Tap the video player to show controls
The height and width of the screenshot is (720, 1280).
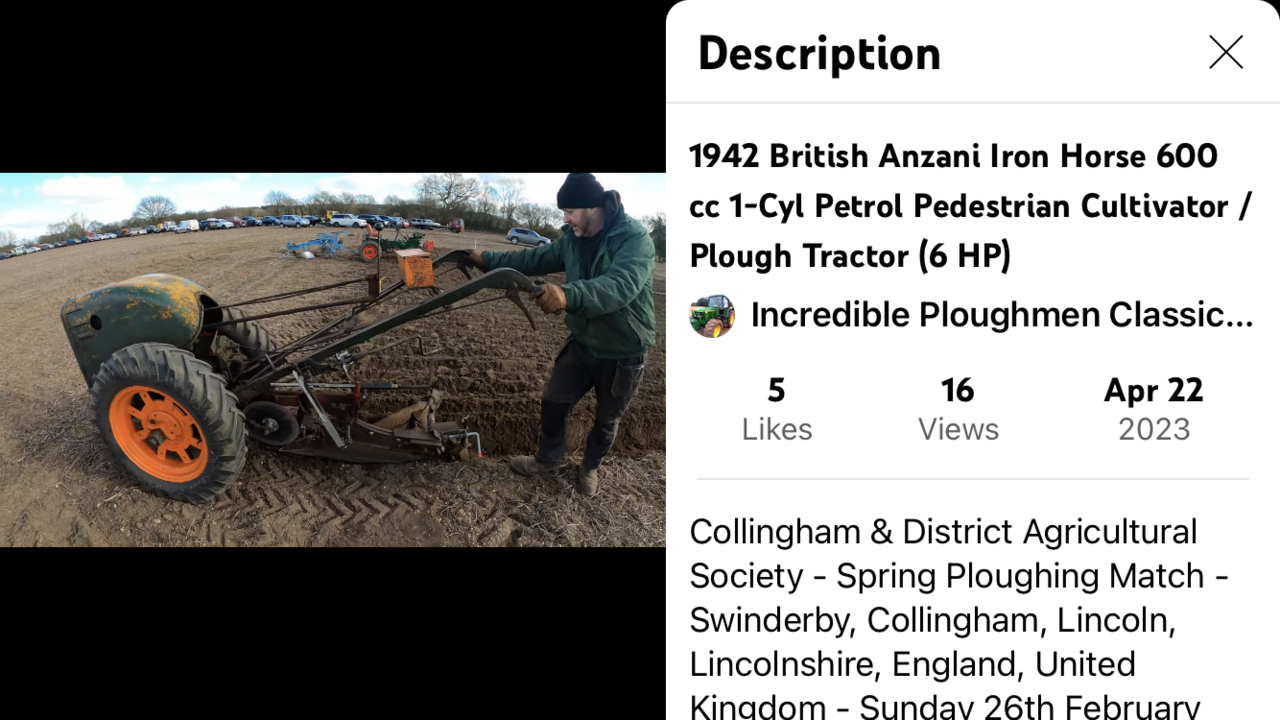tap(333, 360)
